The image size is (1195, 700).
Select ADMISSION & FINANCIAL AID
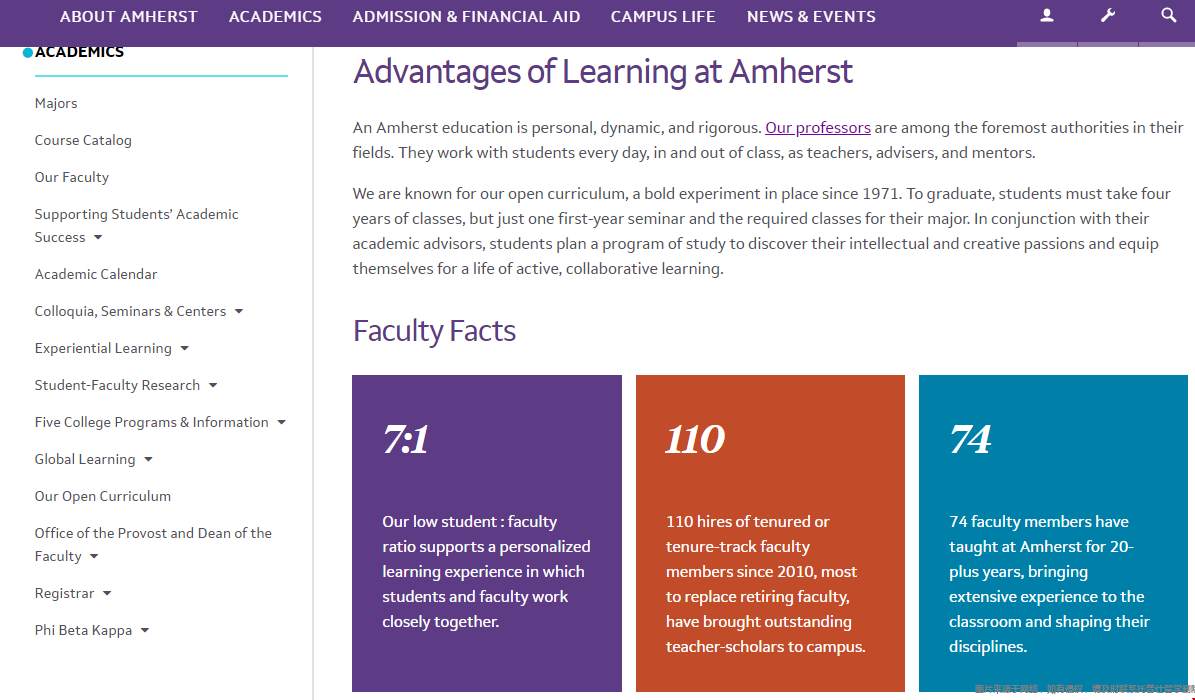click(x=466, y=16)
